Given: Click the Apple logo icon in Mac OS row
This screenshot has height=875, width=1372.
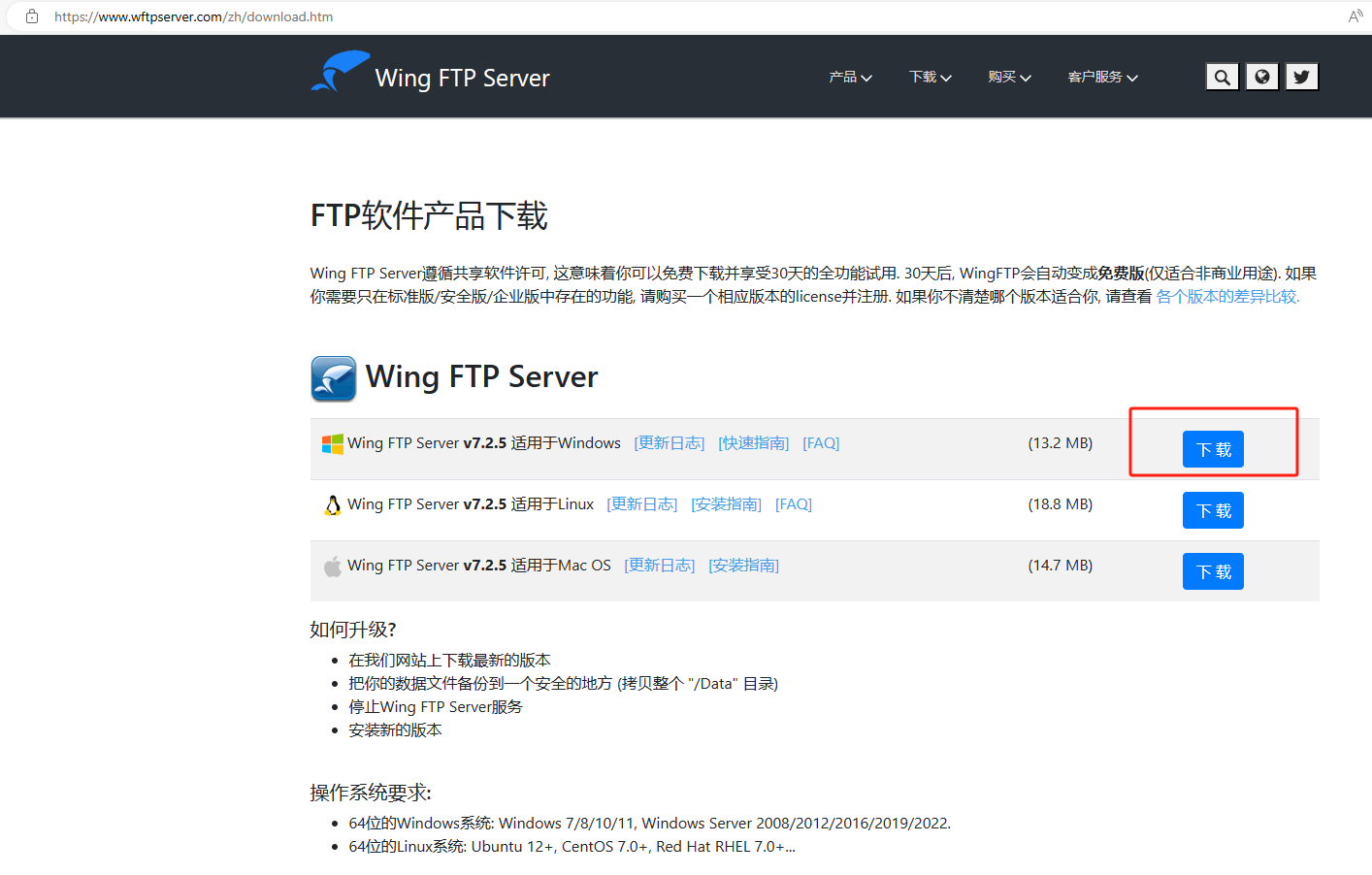Looking at the screenshot, I should [333, 566].
